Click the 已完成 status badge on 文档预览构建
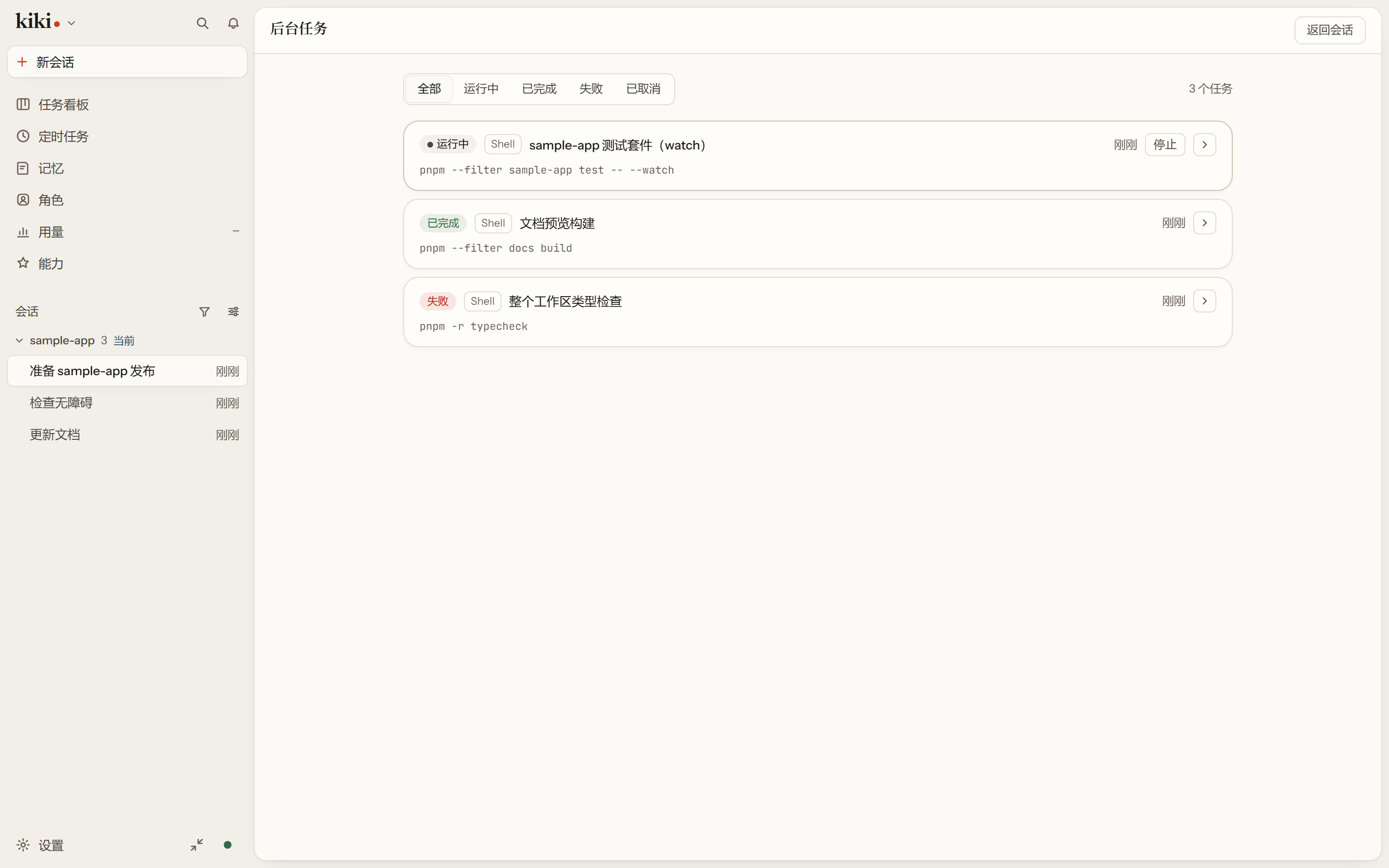Screen dimensions: 1389x868 (443, 223)
